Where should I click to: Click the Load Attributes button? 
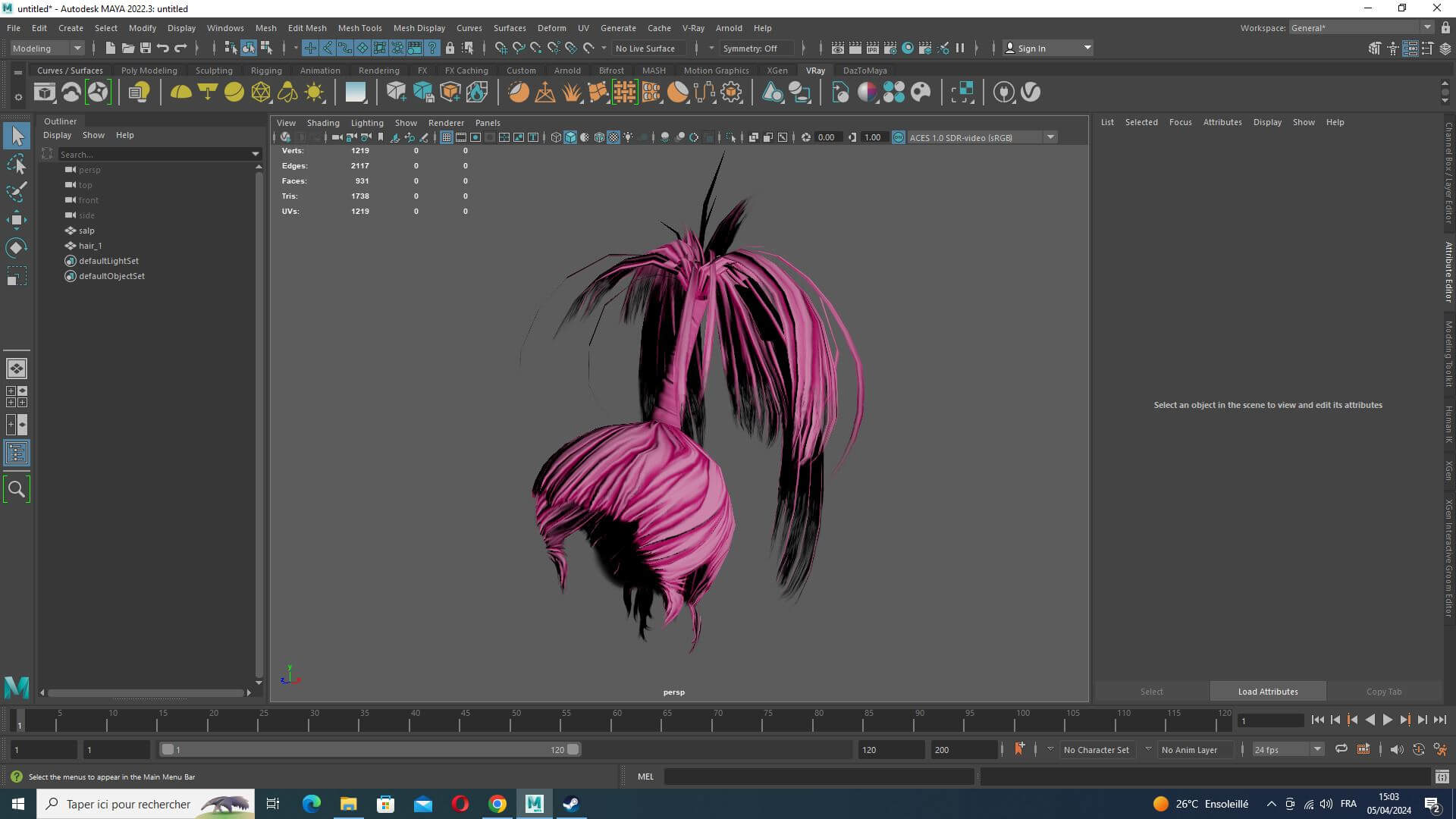click(1267, 692)
